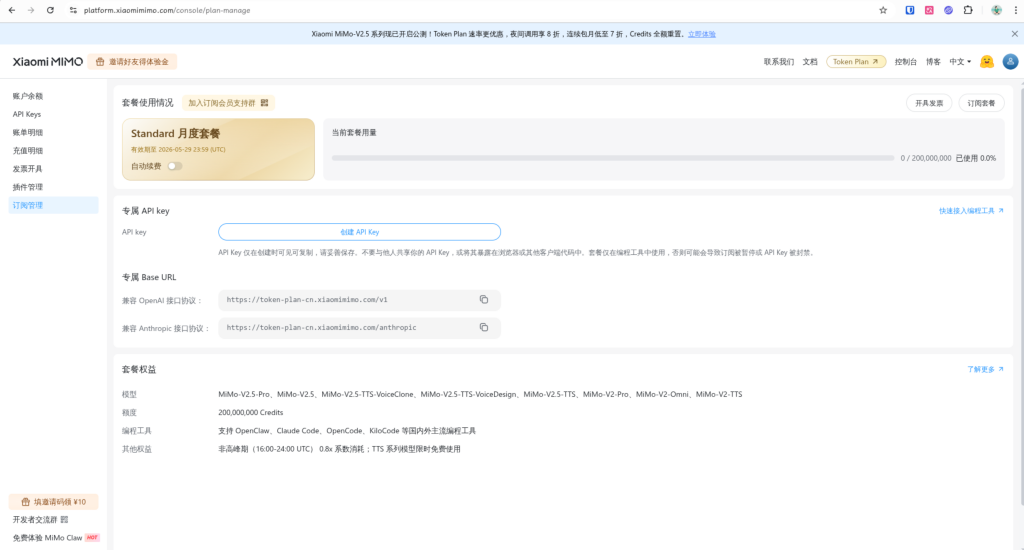Viewport: 1024px width, 550px height.
Task: Open site info icon in address bar
Action: 73,10
